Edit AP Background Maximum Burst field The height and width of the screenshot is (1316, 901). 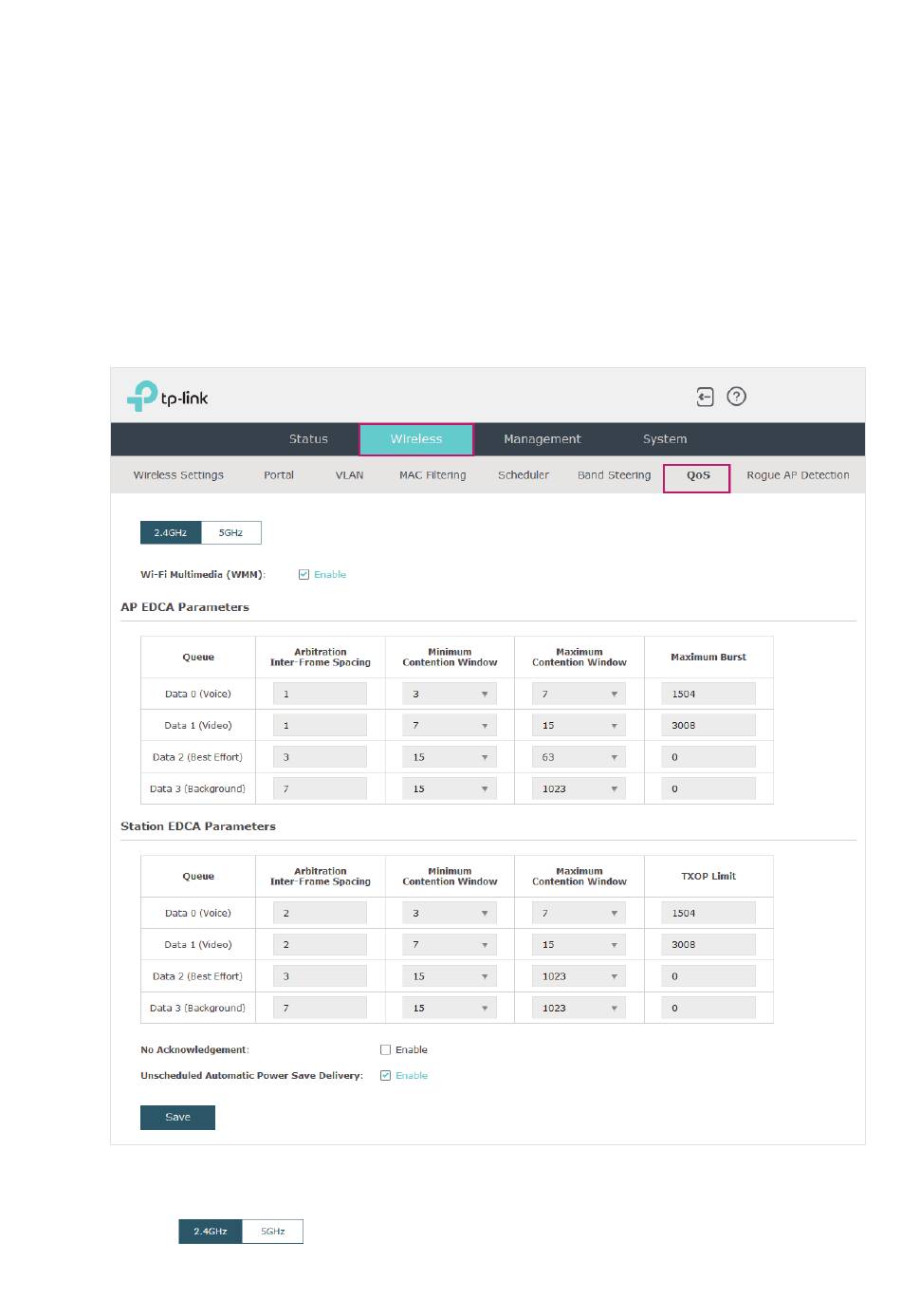click(x=708, y=788)
